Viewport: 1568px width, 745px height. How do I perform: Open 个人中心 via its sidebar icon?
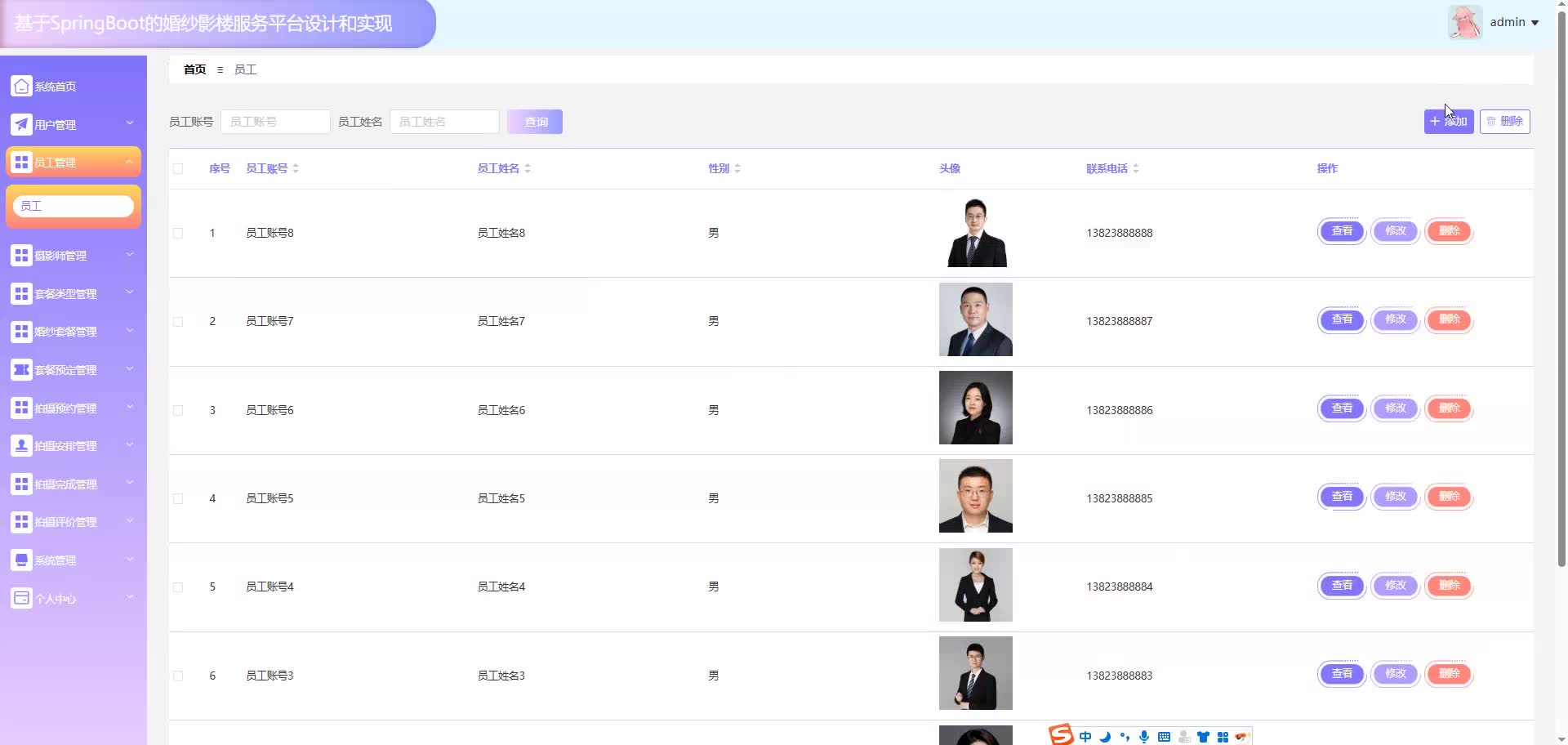click(x=21, y=598)
